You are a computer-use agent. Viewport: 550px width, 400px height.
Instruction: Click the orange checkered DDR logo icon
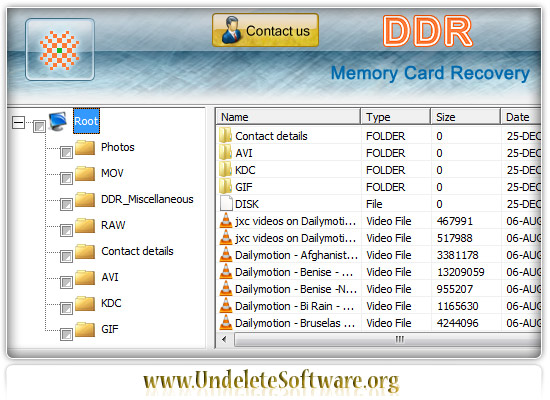click(x=60, y=50)
